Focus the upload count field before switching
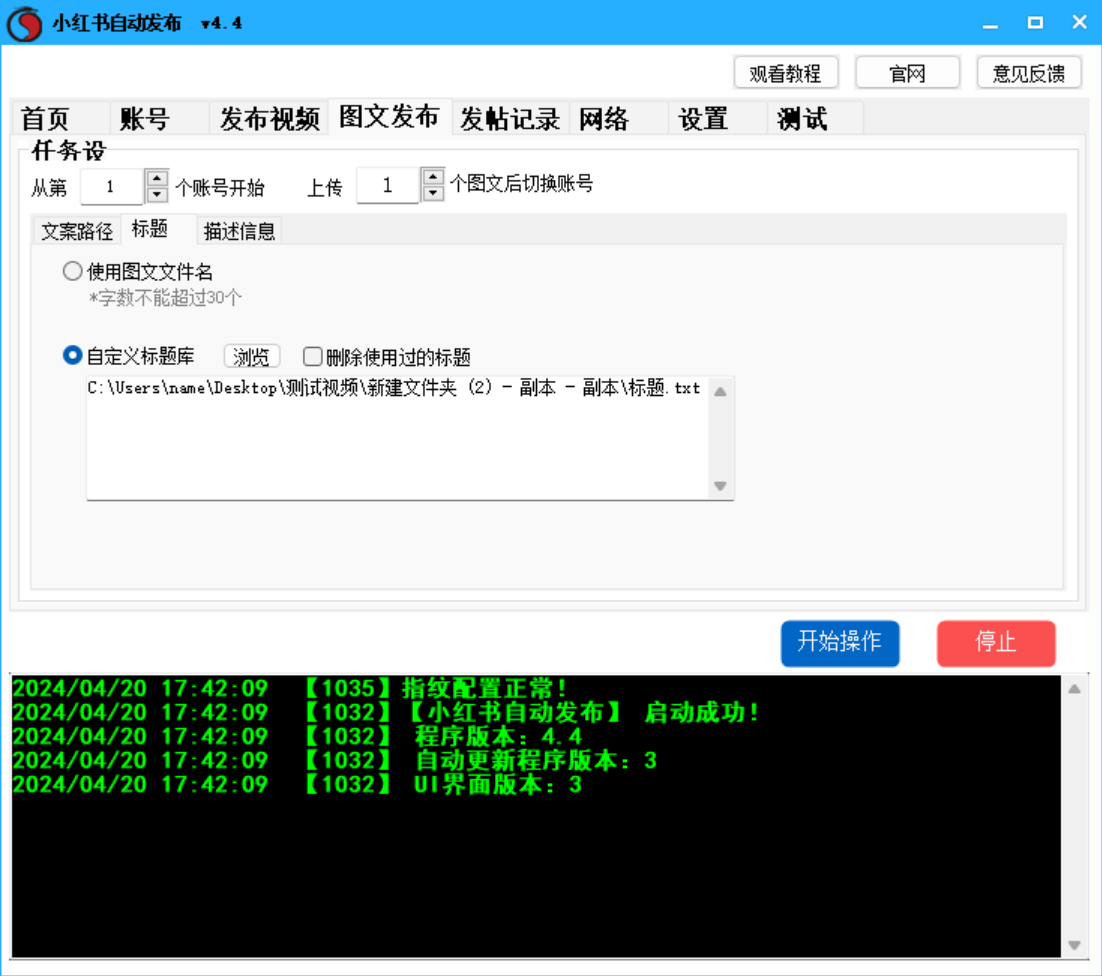The height and width of the screenshot is (976, 1102). tap(388, 186)
